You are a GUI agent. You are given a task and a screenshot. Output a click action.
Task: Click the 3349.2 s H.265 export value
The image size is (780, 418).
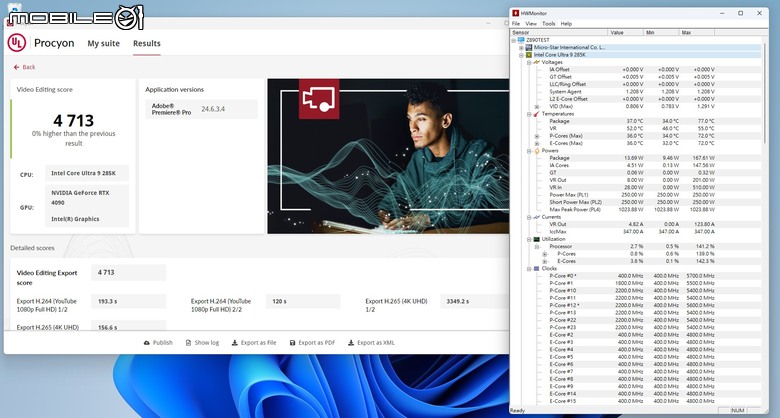point(475,302)
